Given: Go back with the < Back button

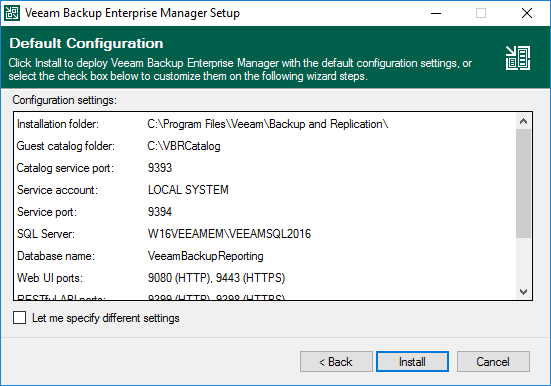Looking at the screenshot, I should pyautogui.click(x=336, y=361).
